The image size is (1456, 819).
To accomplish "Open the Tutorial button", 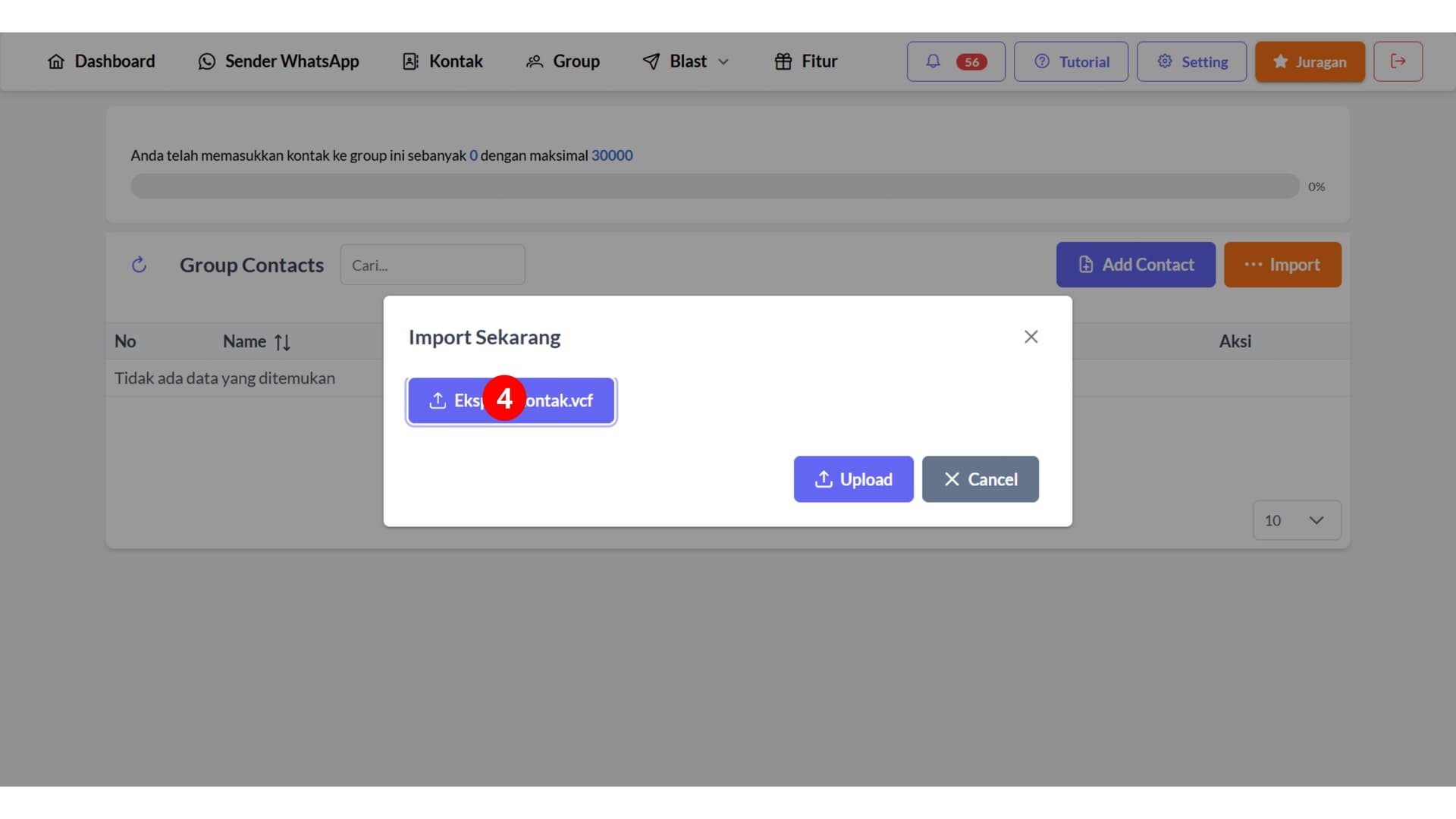I will 1071,61.
